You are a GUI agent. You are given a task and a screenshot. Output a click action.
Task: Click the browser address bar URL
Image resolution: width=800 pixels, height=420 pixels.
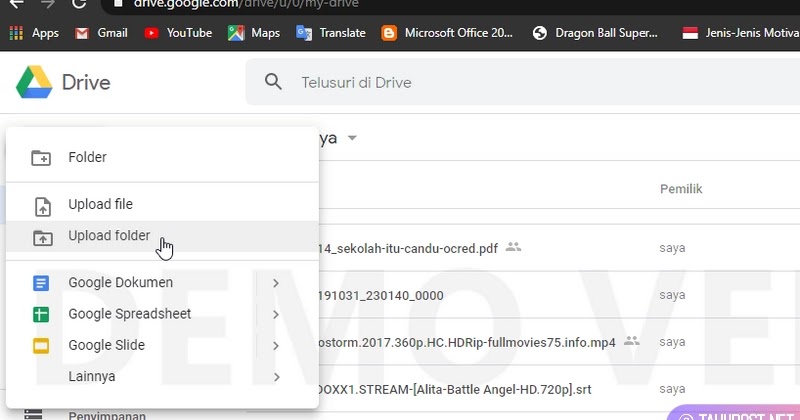tap(246, 4)
